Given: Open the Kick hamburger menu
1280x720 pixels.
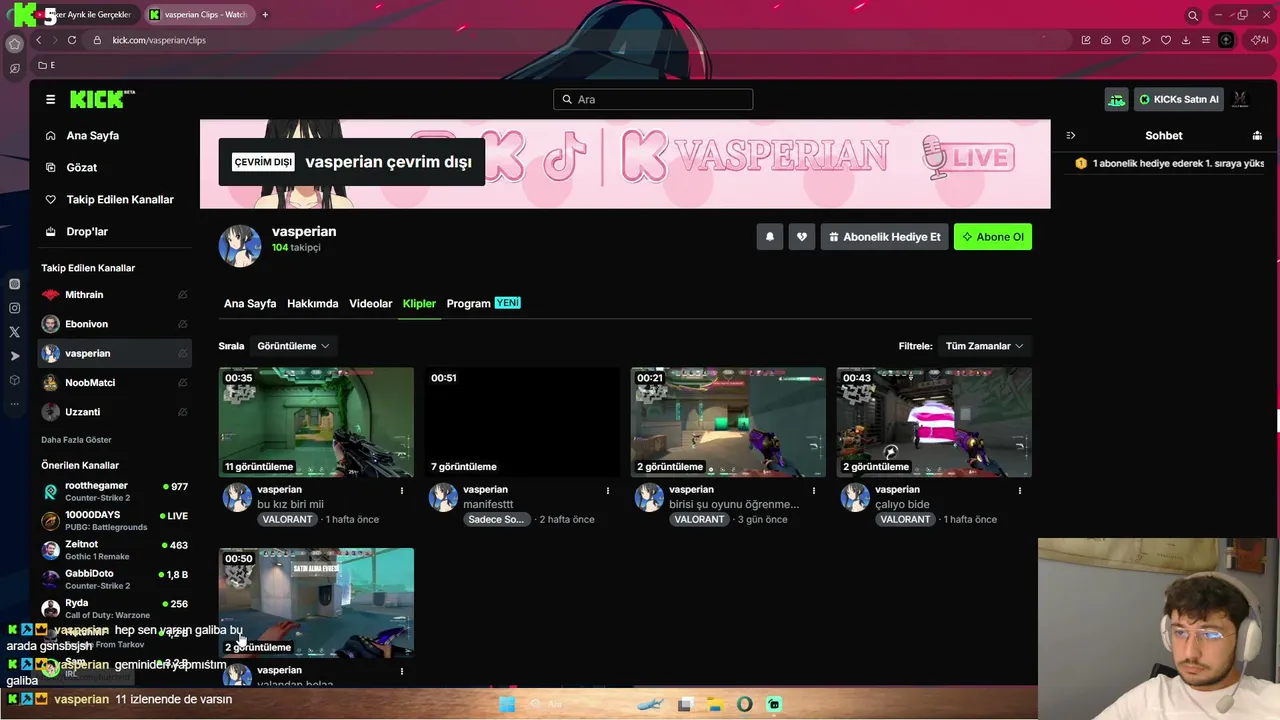Looking at the screenshot, I should pos(50,99).
